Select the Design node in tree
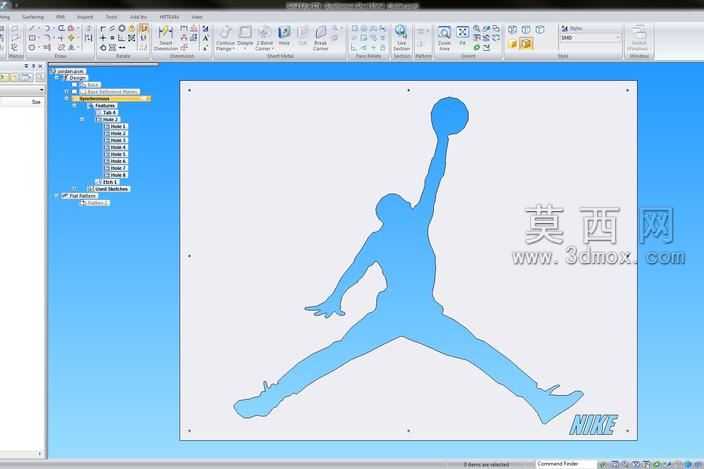This screenshot has height=469, width=704. (x=77, y=78)
